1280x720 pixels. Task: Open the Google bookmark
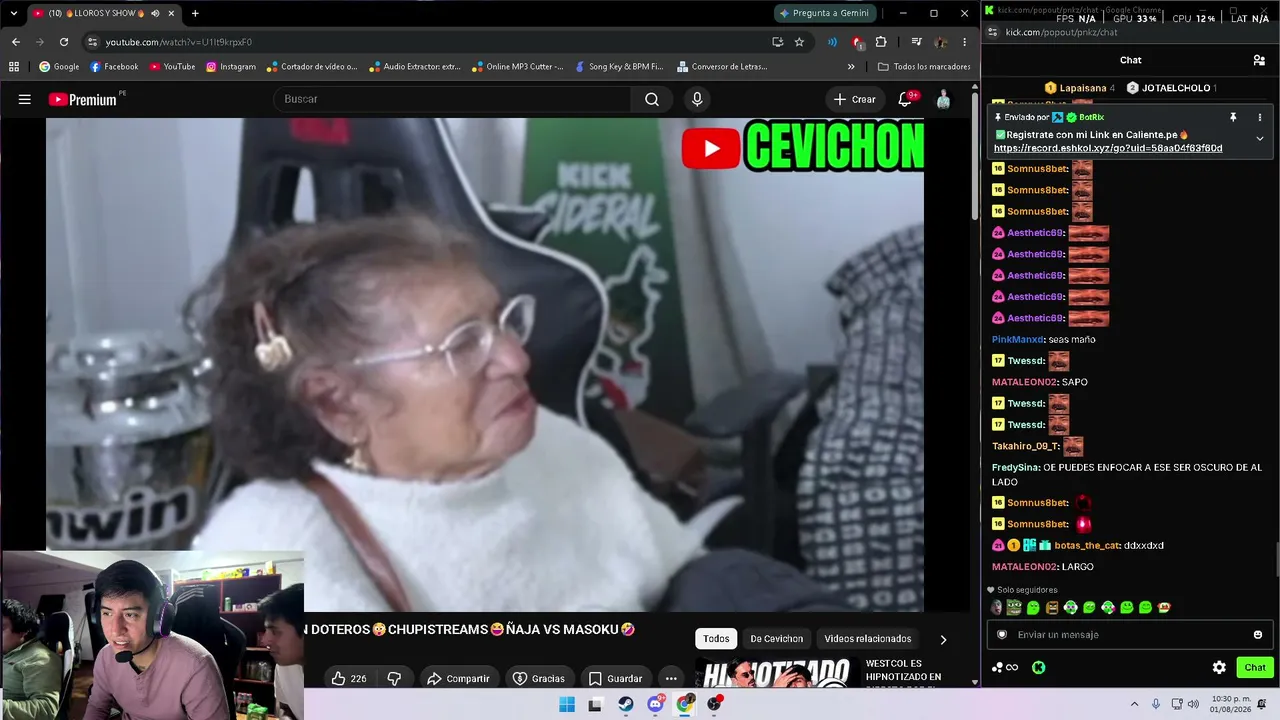[59, 67]
